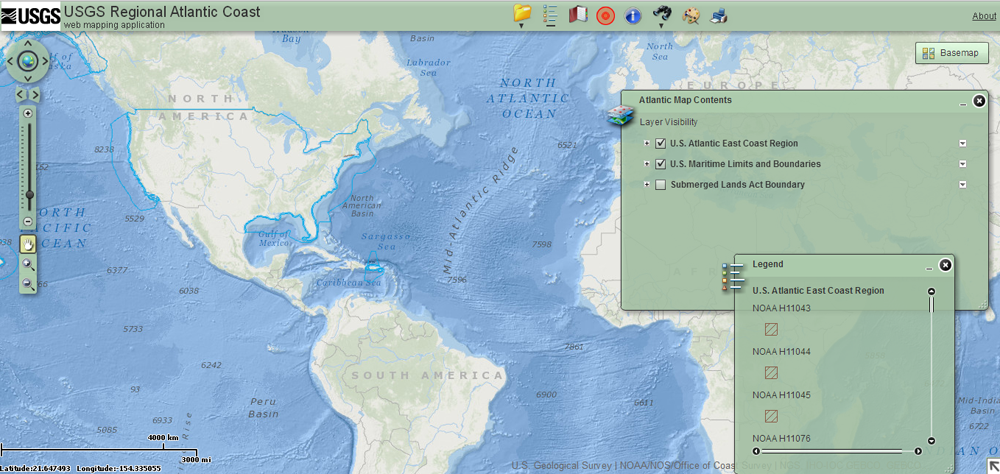This screenshot has height=474, width=1000.
Task: Uncheck U.S. Atlantic East Coast Region layer
Action: coord(661,144)
